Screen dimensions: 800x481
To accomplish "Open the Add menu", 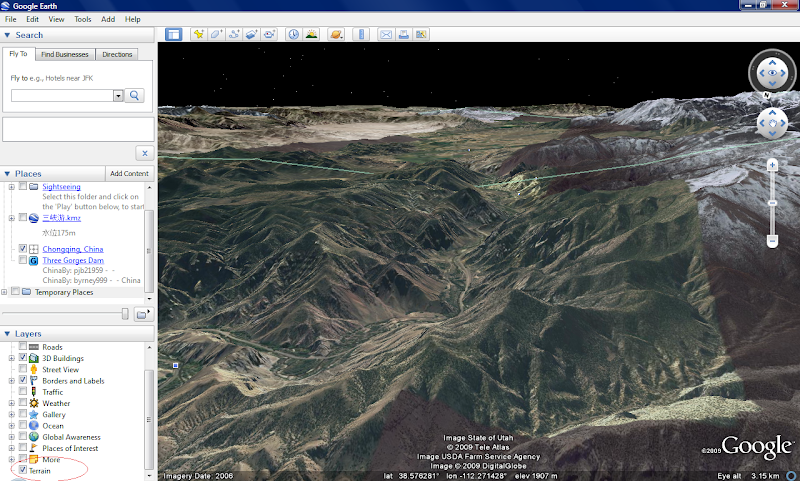I will 108,19.
